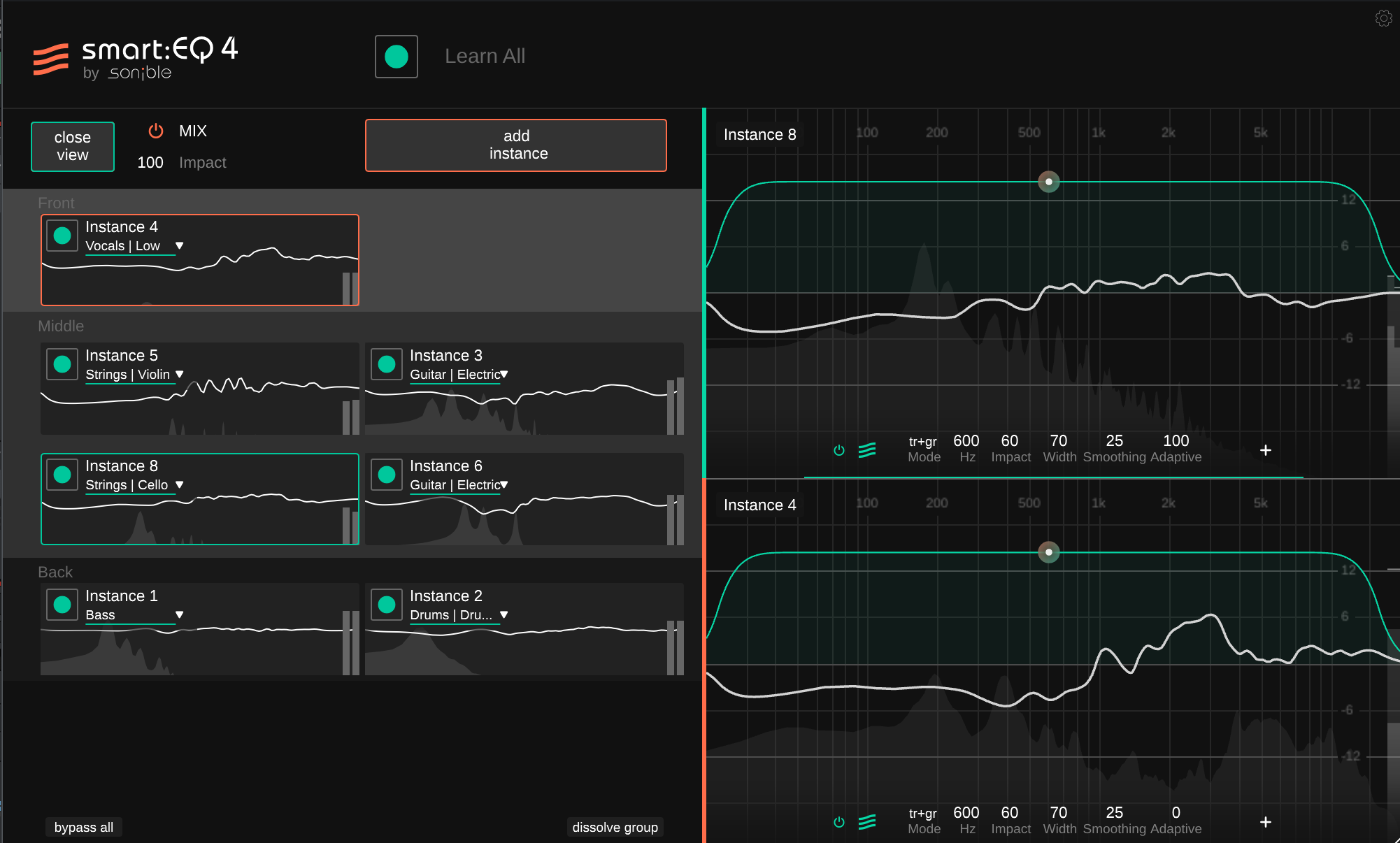The image size is (1400, 843).
Task: Toggle the Instance 6 learn button
Action: pyautogui.click(x=387, y=475)
